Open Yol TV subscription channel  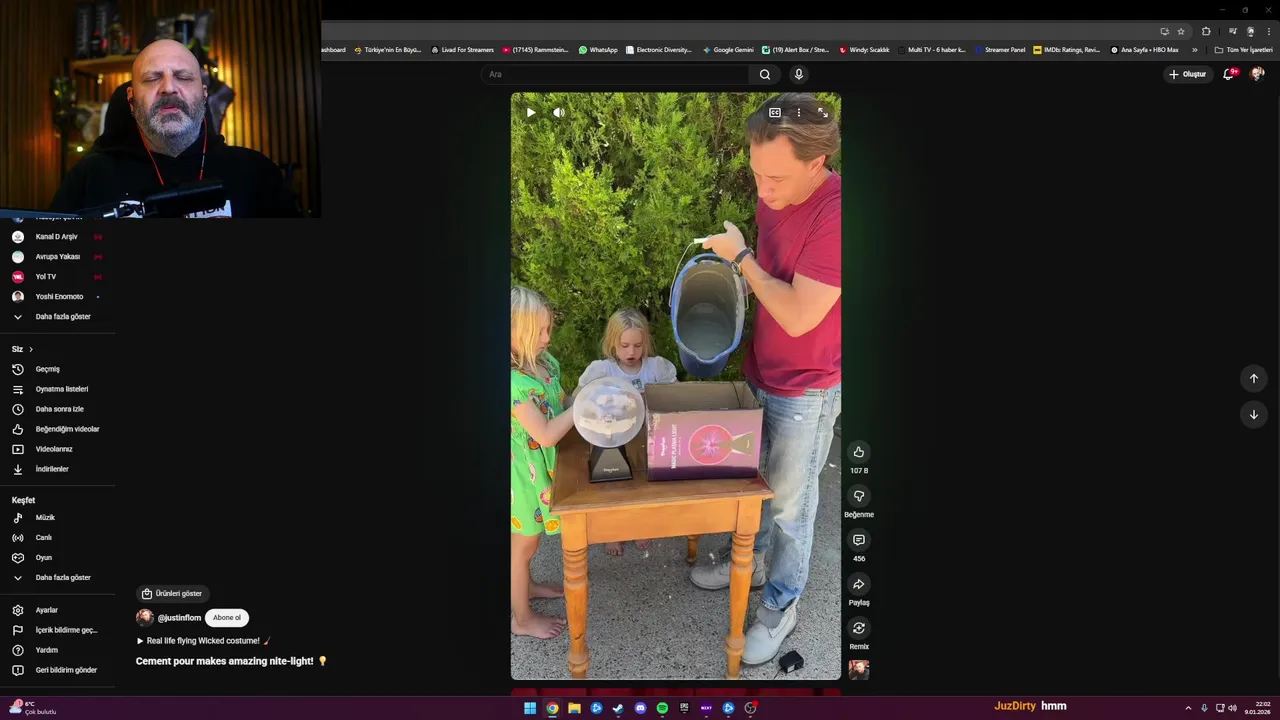tap(57, 277)
